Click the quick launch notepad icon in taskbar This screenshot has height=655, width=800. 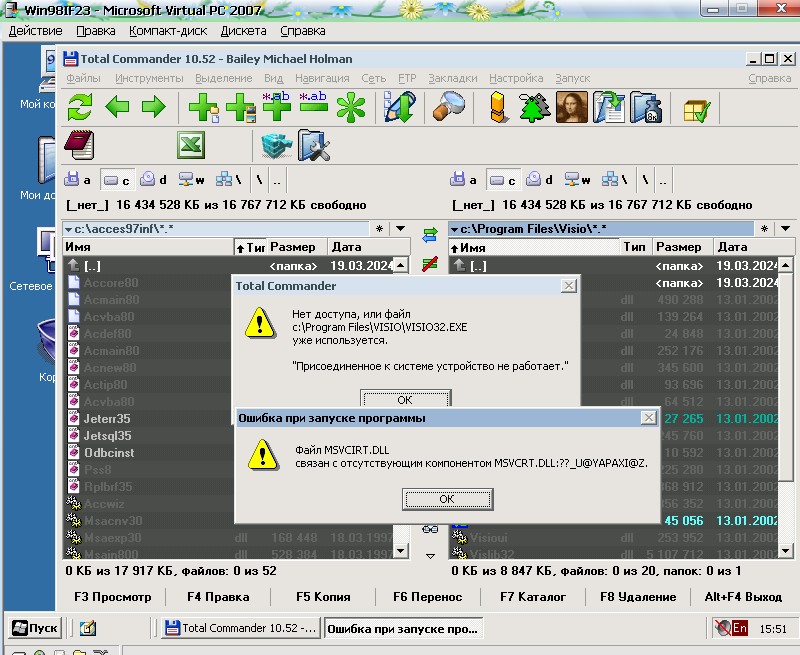[88, 628]
